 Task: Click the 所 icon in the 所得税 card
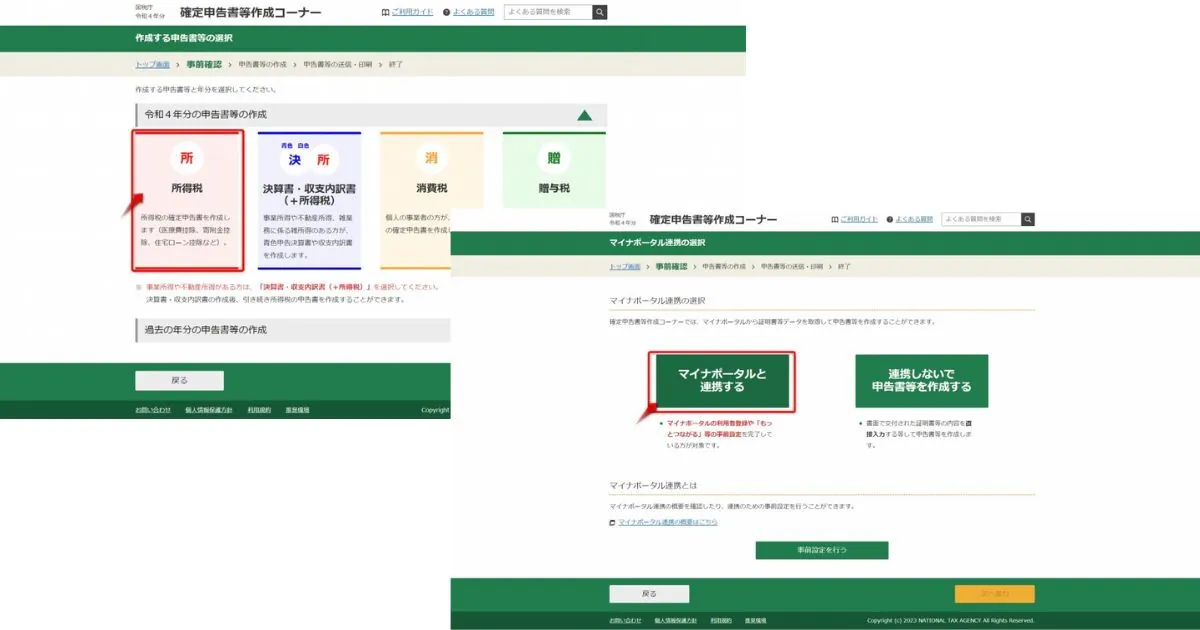[x=186, y=159]
